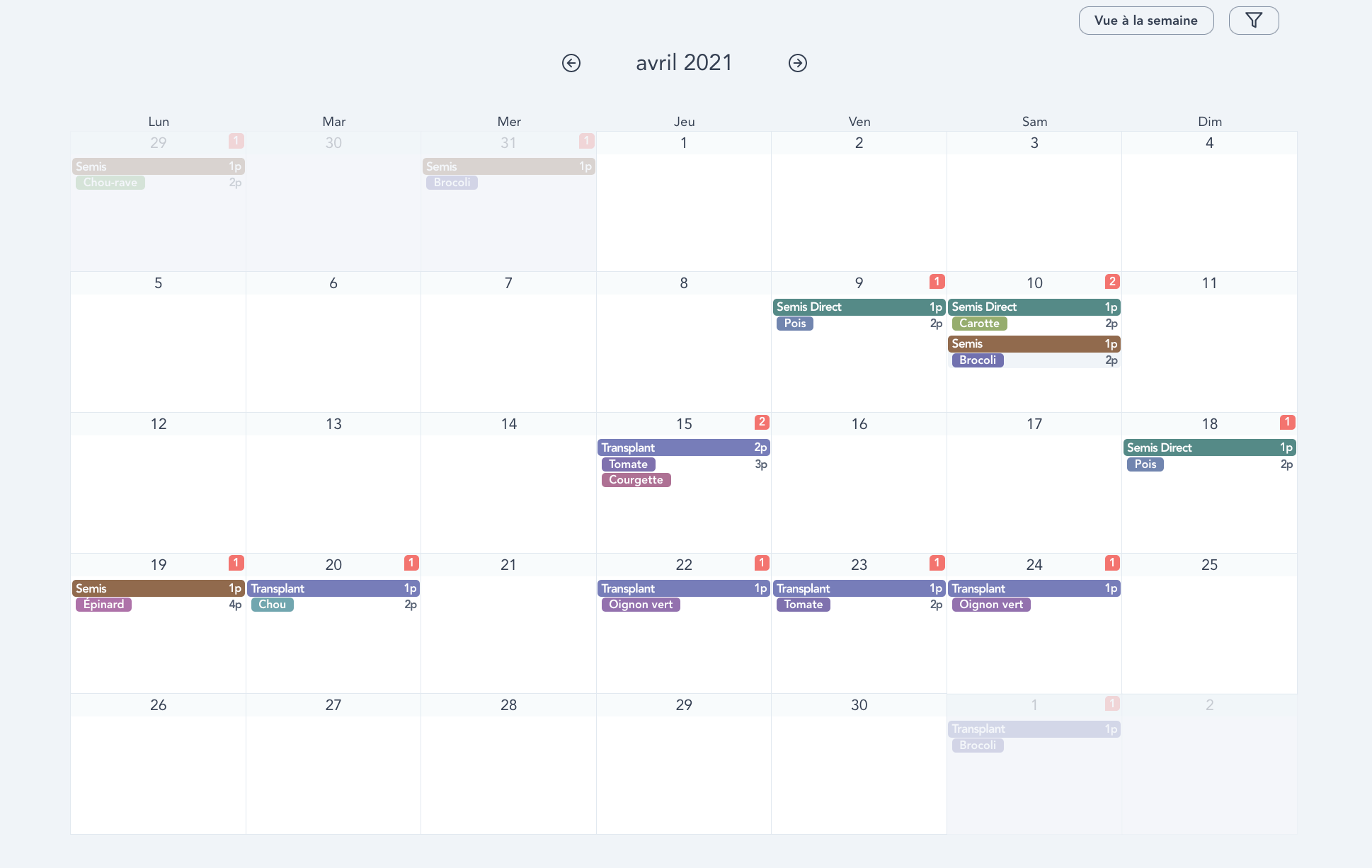Click the red badge on April 15 to view notifications

tap(760, 421)
